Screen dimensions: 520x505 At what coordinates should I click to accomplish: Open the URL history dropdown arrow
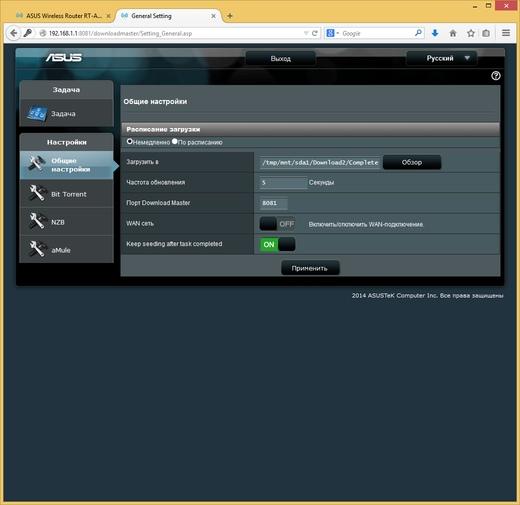pyautogui.click(x=306, y=33)
